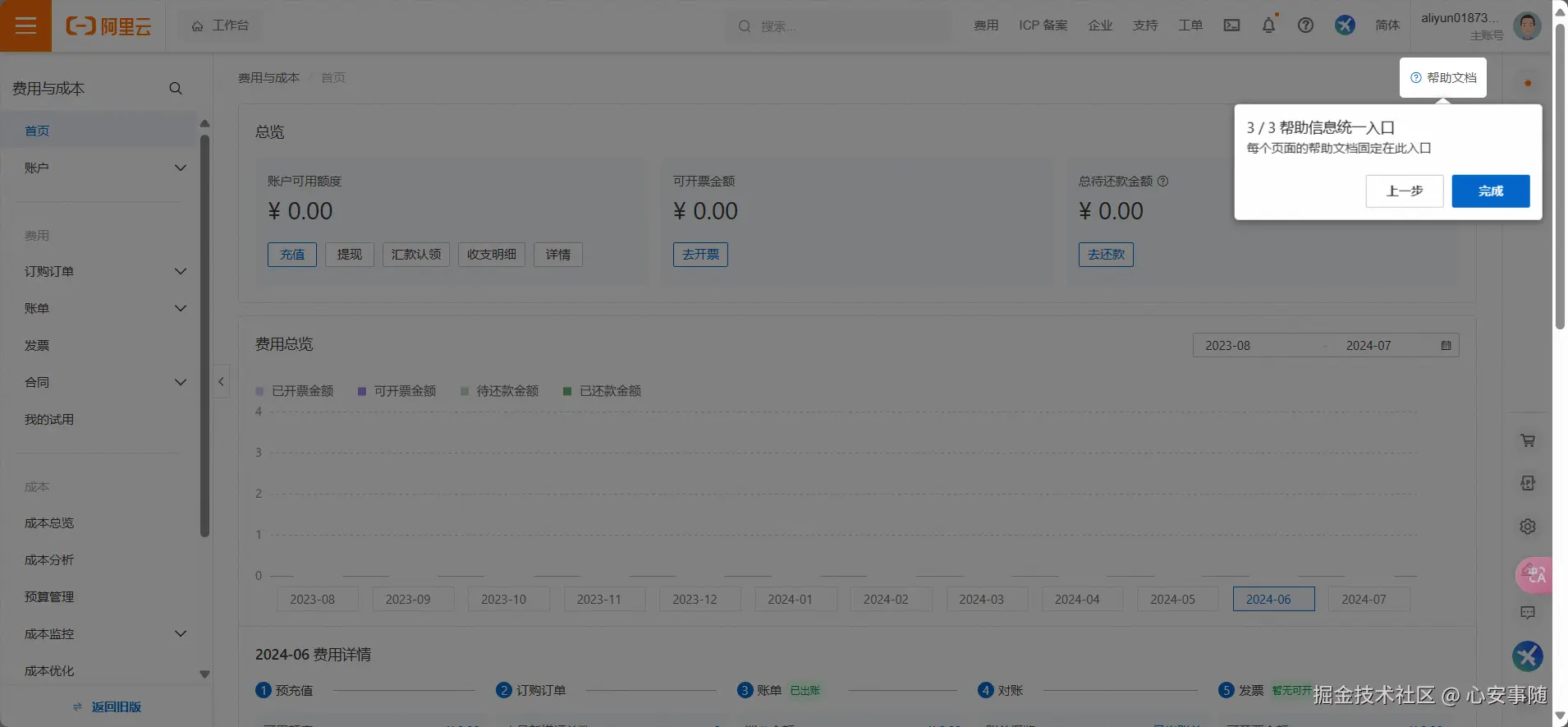The width and height of the screenshot is (1568, 727).
Task: Click the 详情 button
Action: coord(558,255)
